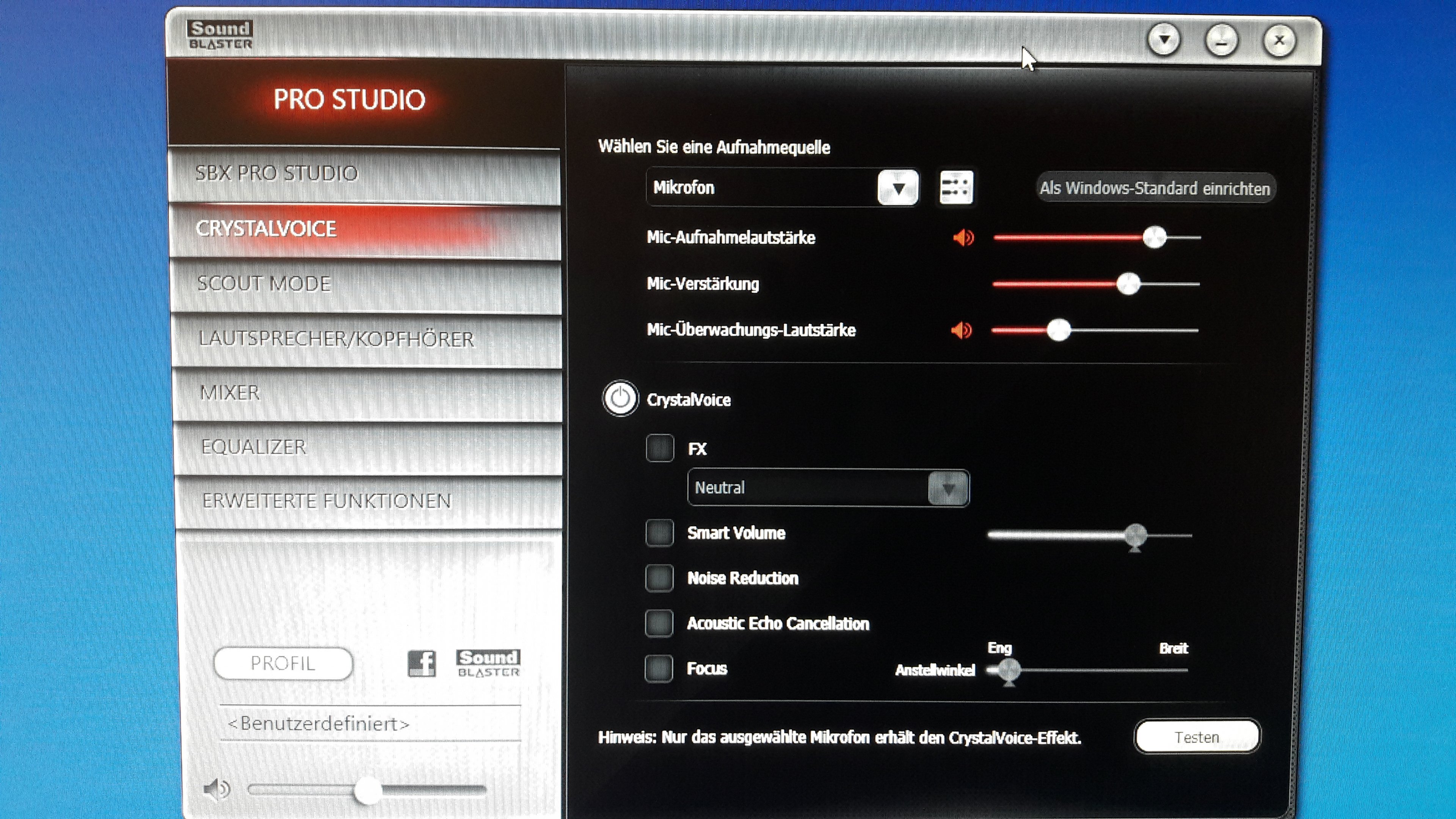Open the recording source settings icon
The height and width of the screenshot is (819, 1456).
(x=956, y=187)
